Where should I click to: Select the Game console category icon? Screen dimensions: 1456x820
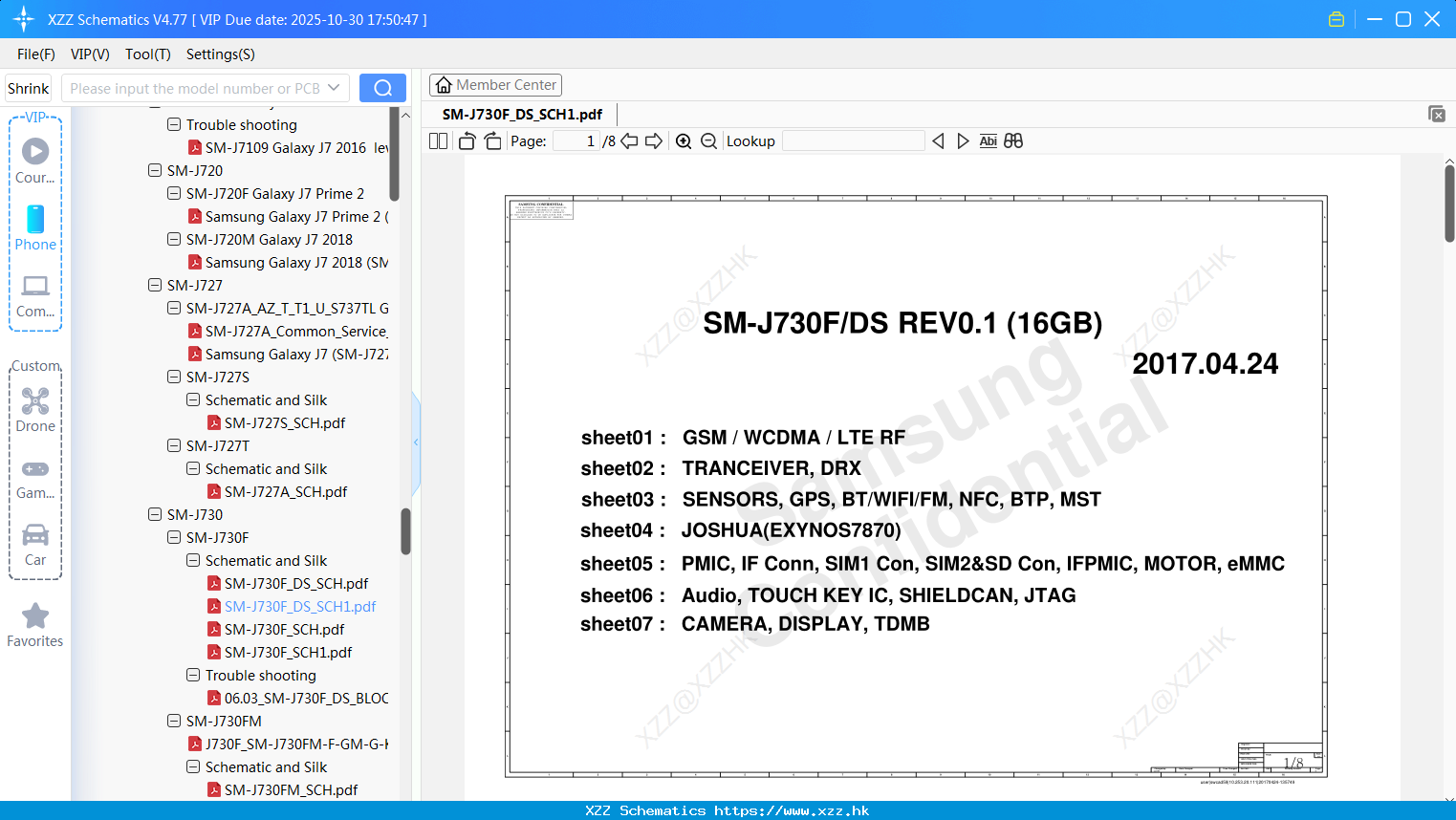tap(35, 478)
